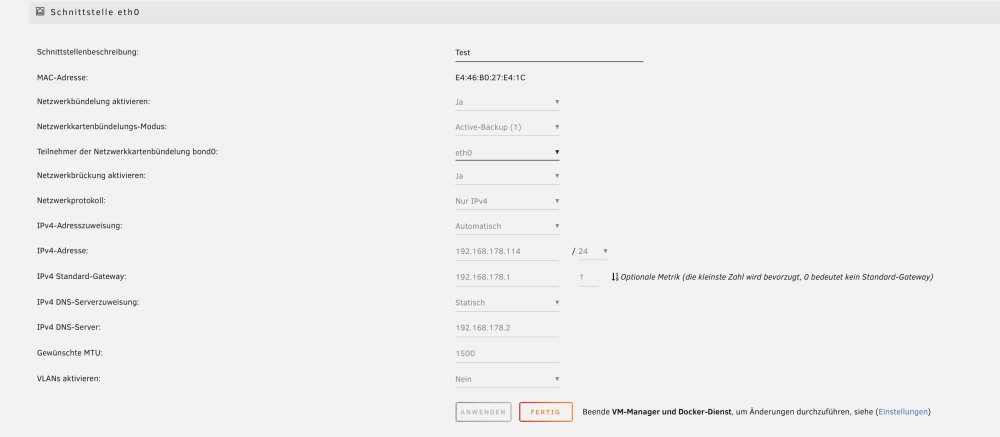The width and height of the screenshot is (1000, 437).
Task: Click the metric sort icon beside Optionale Metrik
Action: (x=615, y=277)
